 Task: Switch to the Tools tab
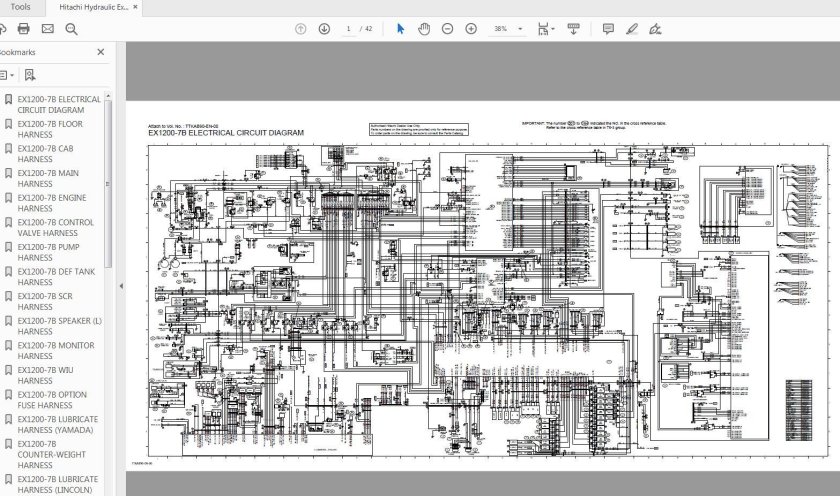click(x=20, y=7)
